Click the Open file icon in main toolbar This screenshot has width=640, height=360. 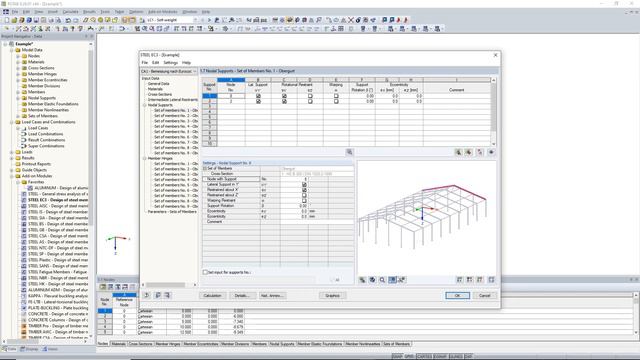(x=14, y=20)
